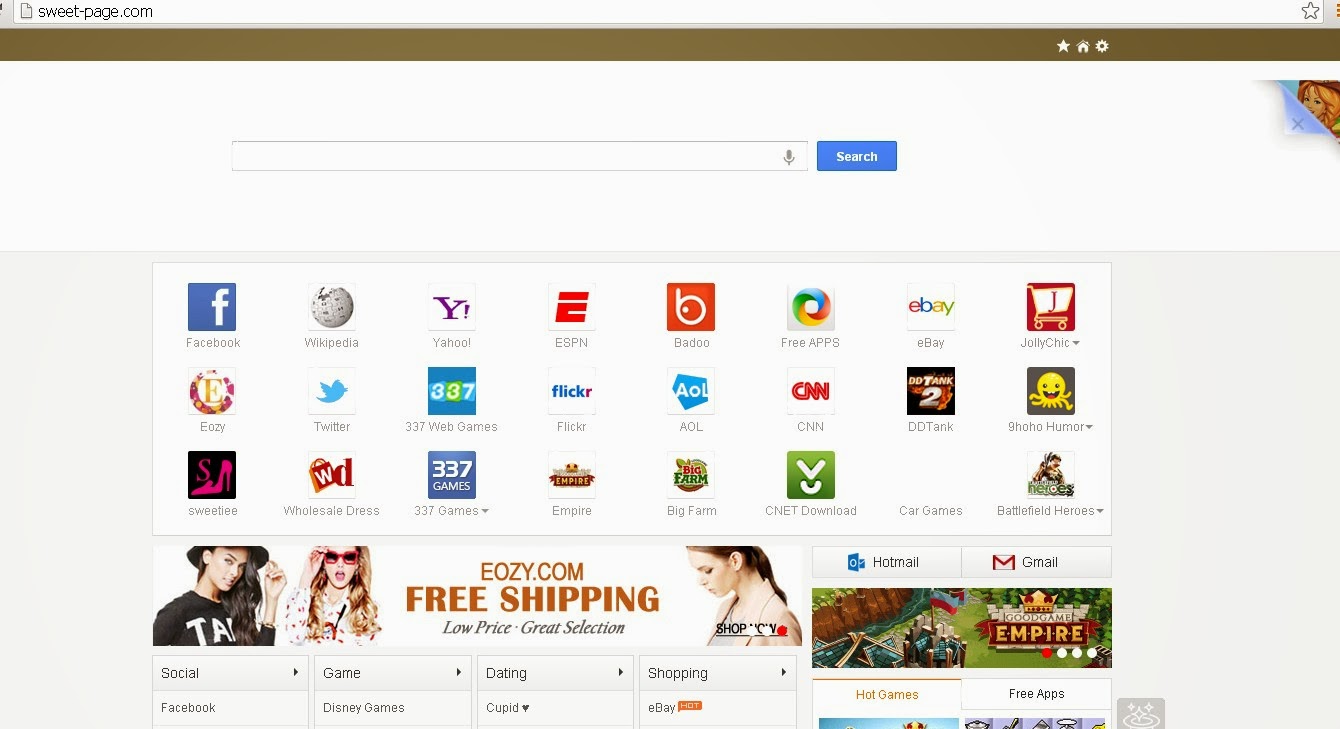Select the last slide dot on Empire banner
The image size is (1340, 729).
pyautogui.click(x=1092, y=653)
